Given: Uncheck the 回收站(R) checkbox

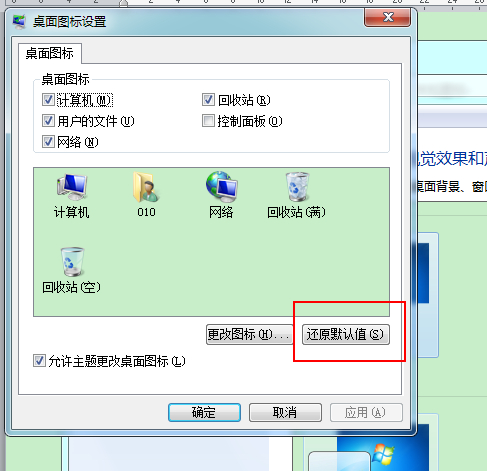Looking at the screenshot, I should click(208, 100).
